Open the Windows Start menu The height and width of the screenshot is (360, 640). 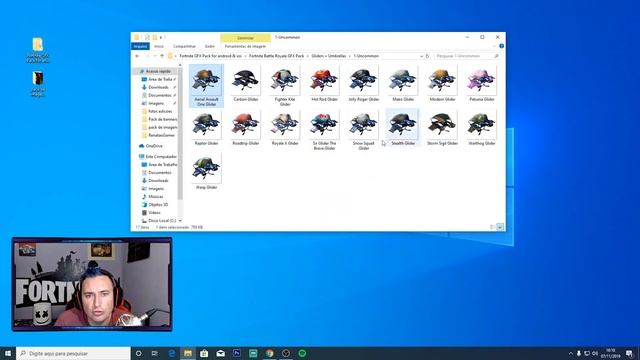click(8, 353)
